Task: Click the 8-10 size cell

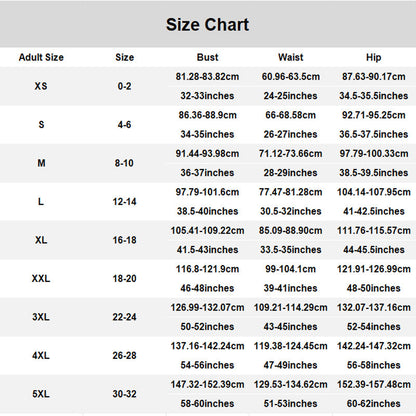Action: point(124,163)
